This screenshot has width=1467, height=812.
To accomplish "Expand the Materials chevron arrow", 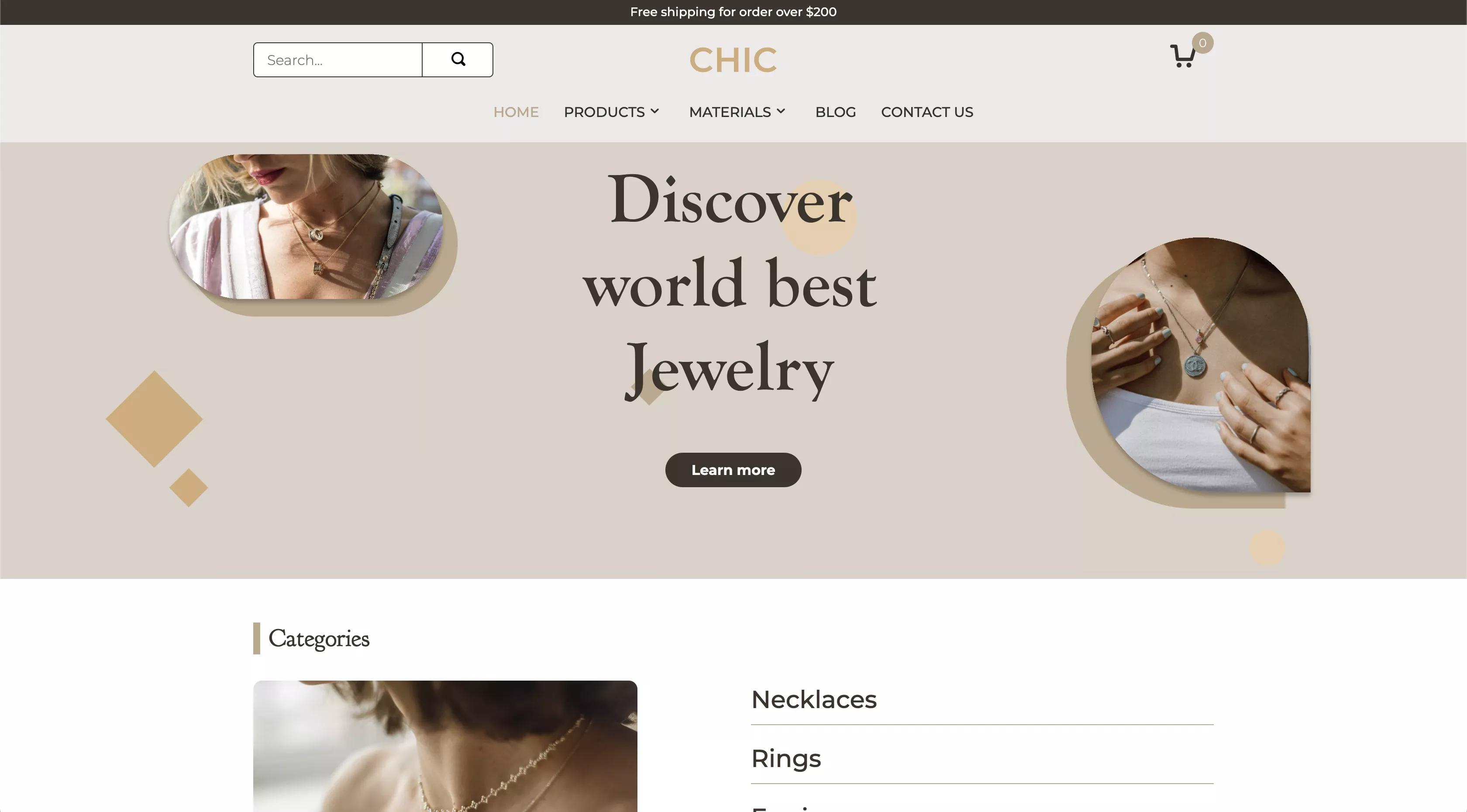I will (x=781, y=111).
